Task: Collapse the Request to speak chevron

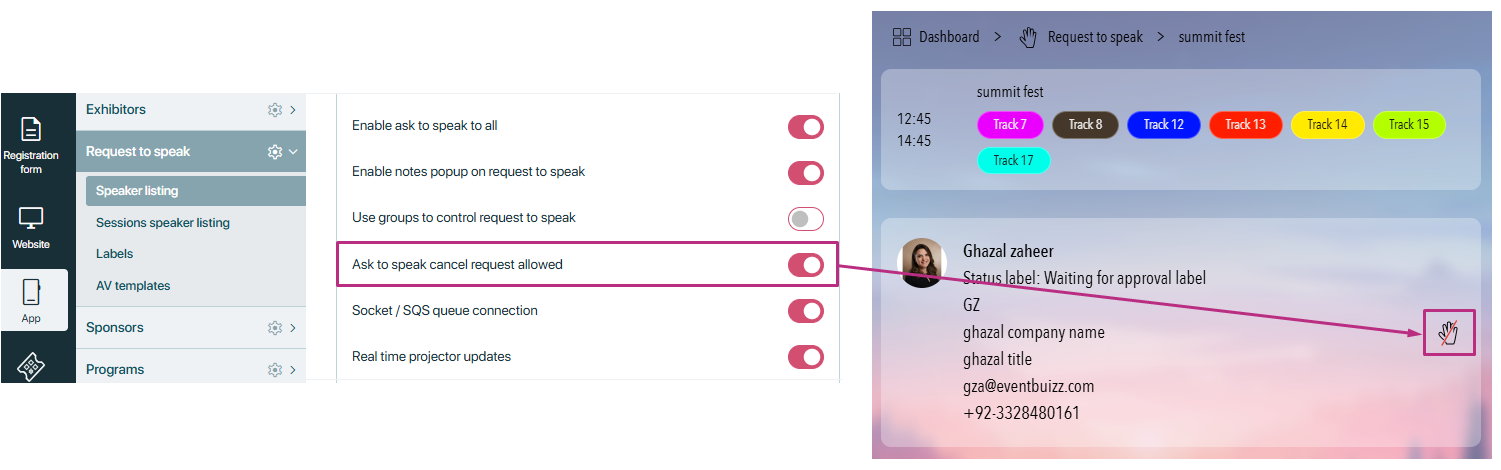Action: (x=293, y=152)
